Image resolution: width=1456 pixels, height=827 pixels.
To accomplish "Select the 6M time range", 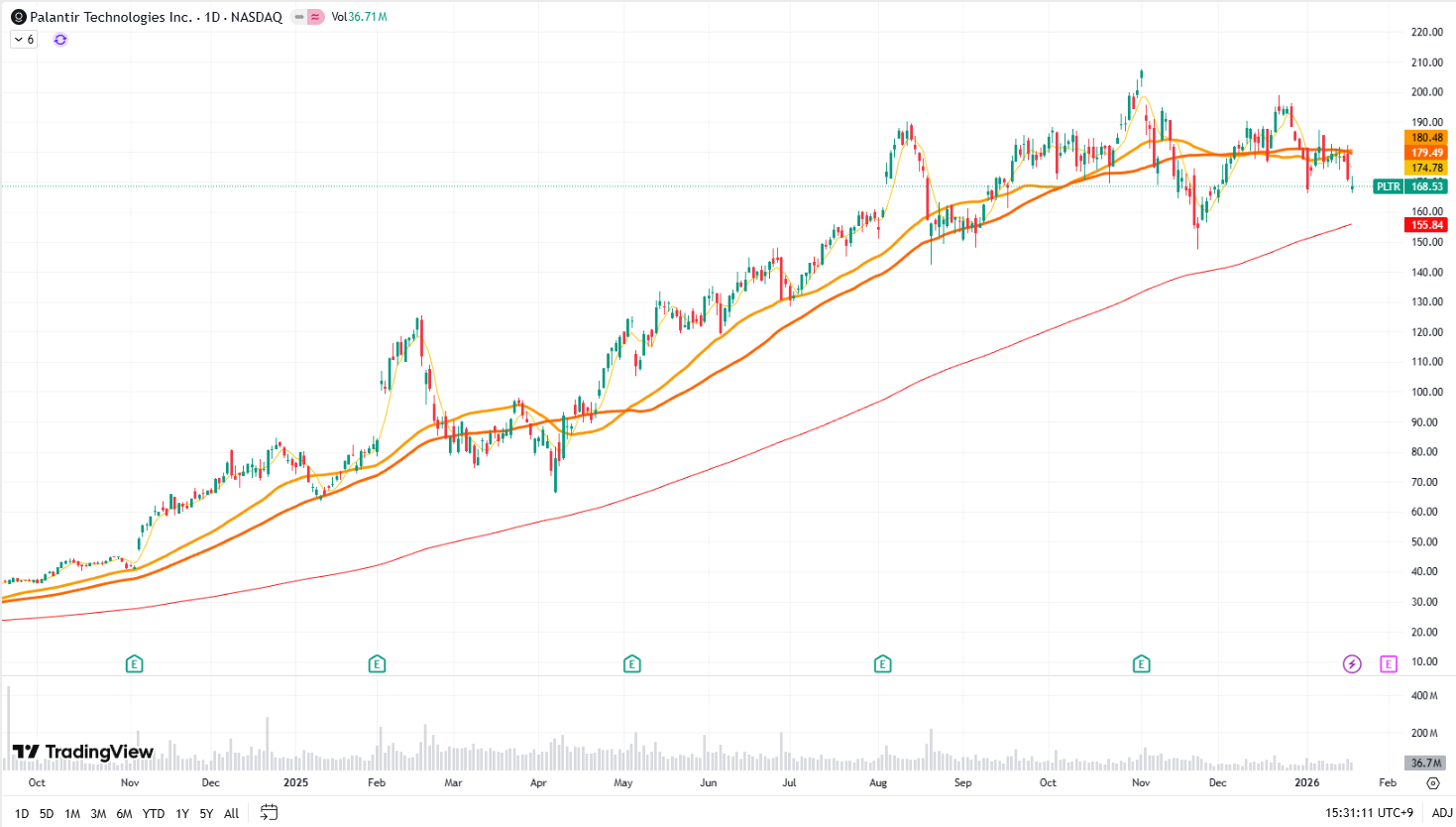I will (x=124, y=813).
